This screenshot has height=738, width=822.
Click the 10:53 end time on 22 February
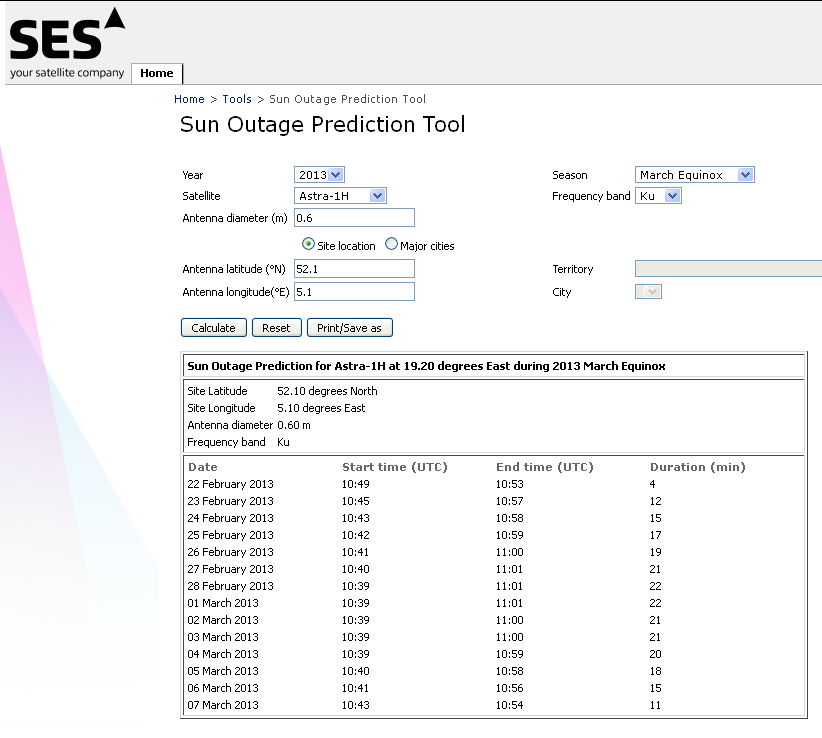[510, 484]
